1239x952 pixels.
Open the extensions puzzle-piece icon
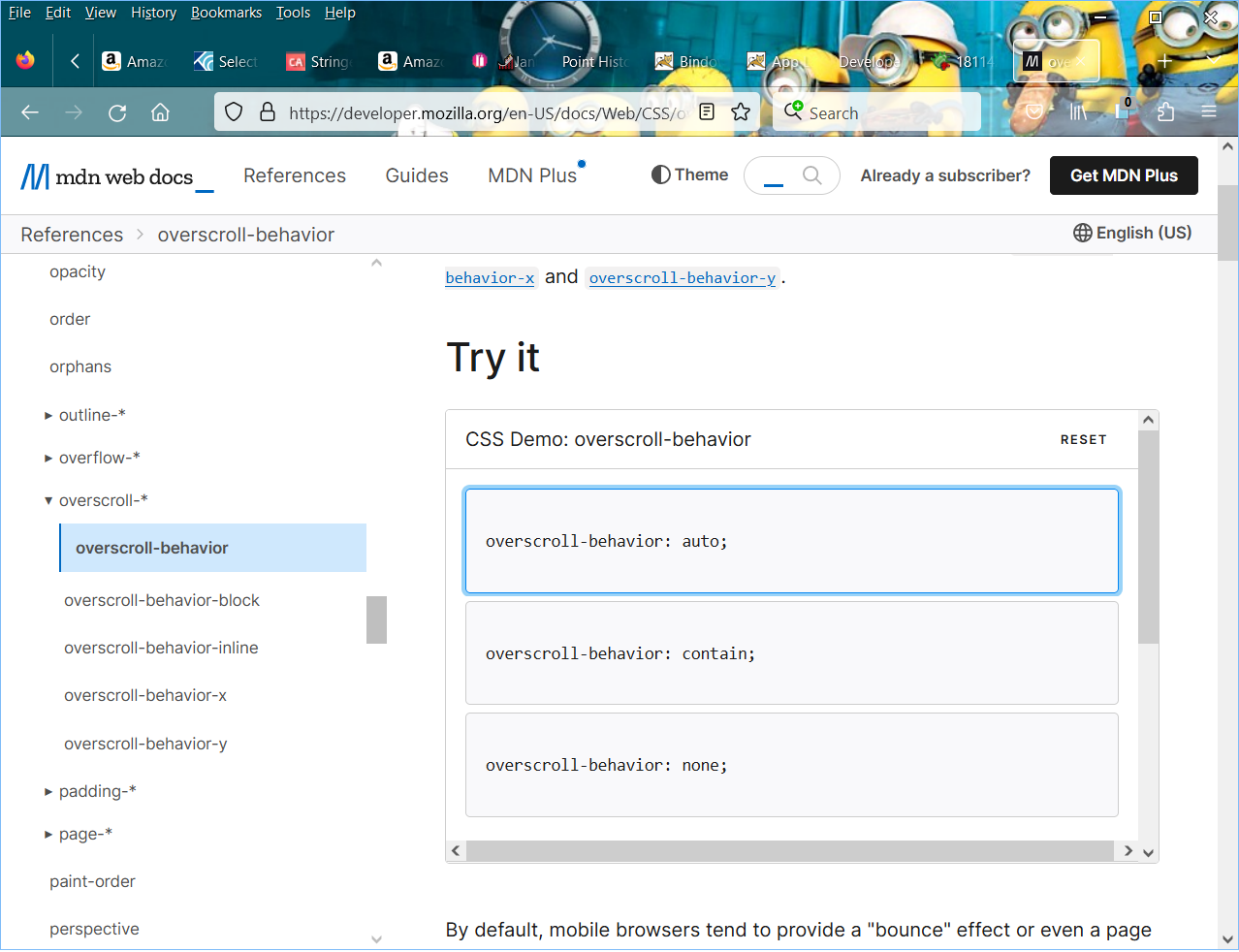click(1165, 111)
